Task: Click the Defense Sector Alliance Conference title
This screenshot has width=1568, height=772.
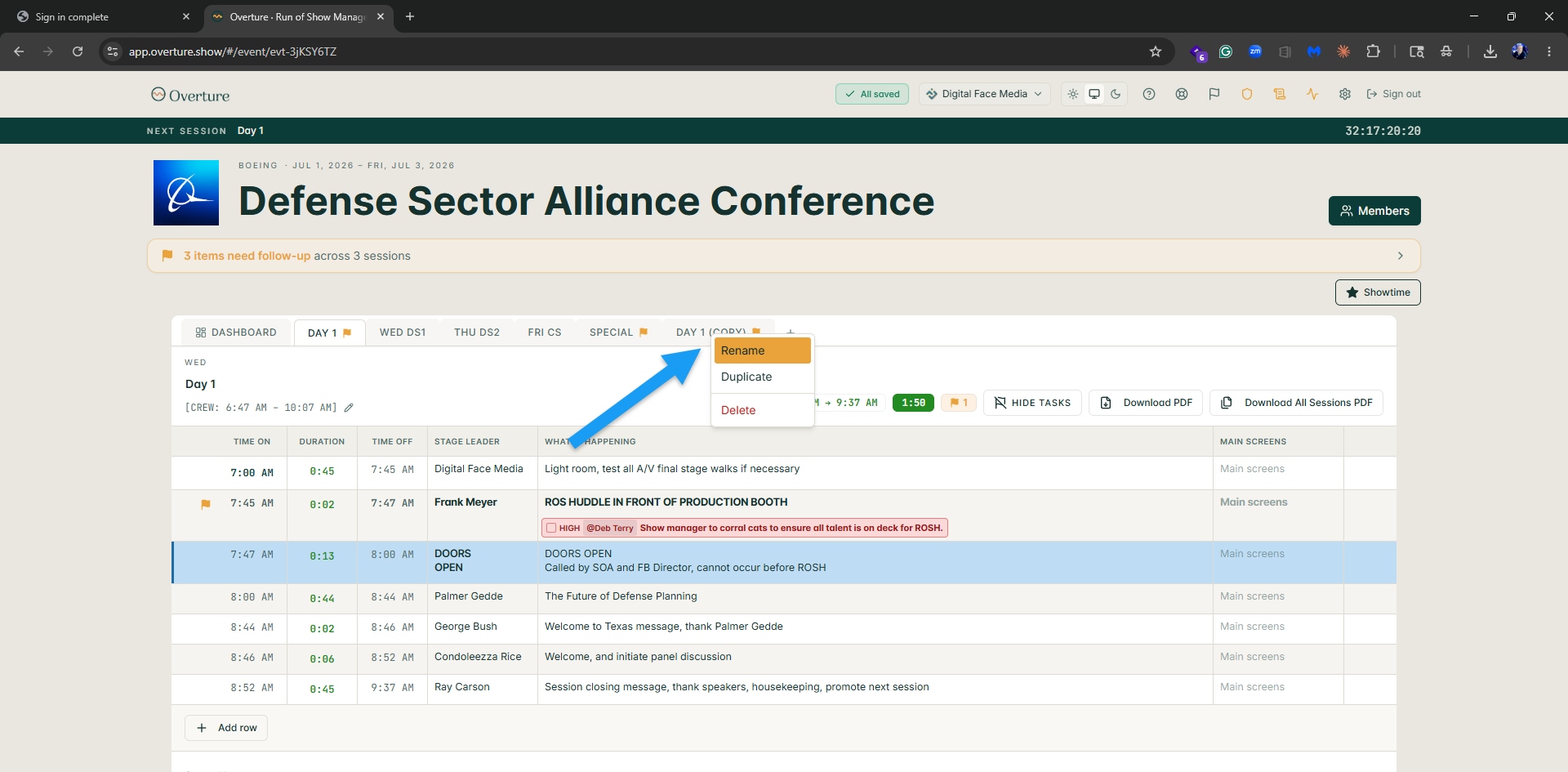Action: pyautogui.click(x=586, y=201)
